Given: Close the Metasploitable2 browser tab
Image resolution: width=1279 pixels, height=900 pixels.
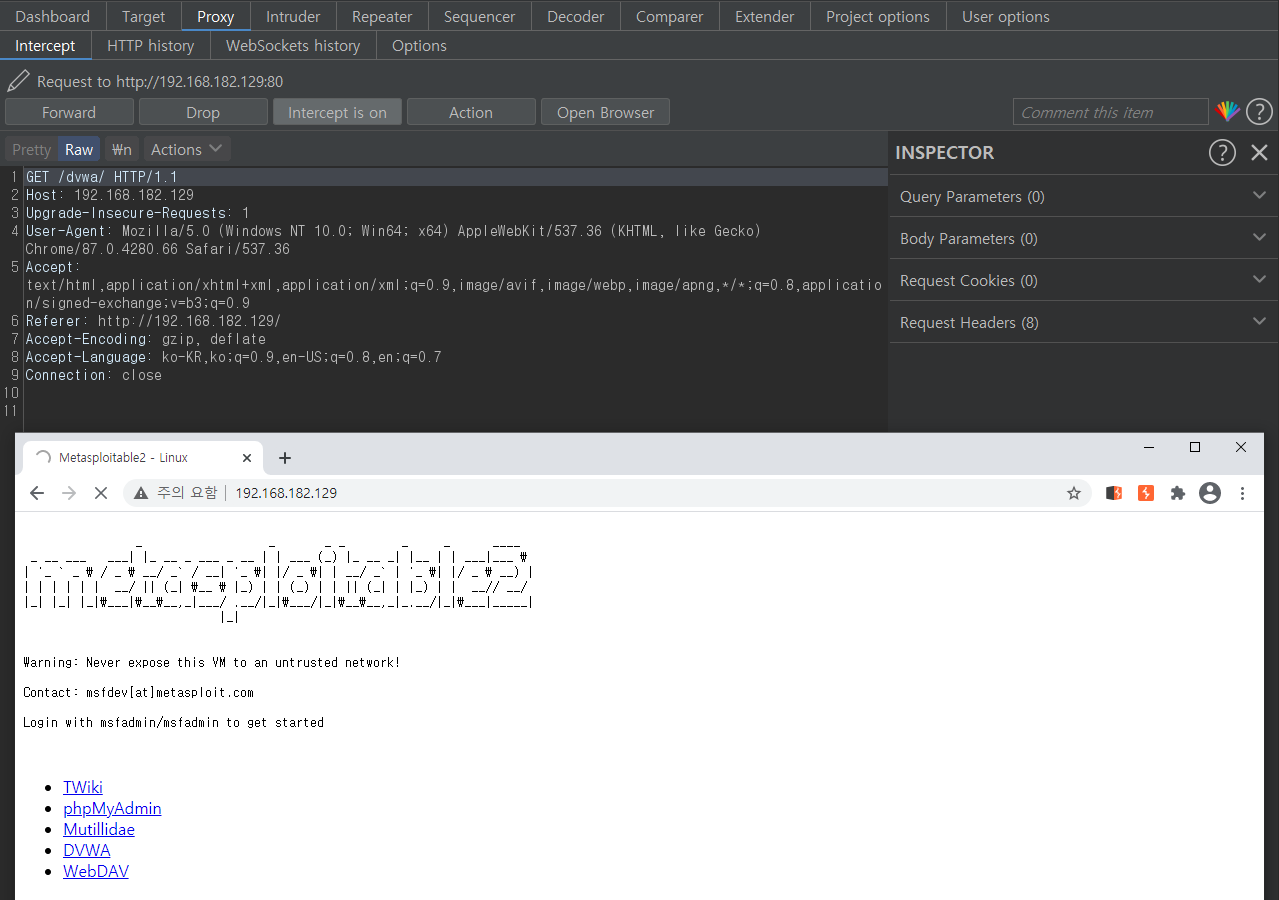Looking at the screenshot, I should click(247, 458).
